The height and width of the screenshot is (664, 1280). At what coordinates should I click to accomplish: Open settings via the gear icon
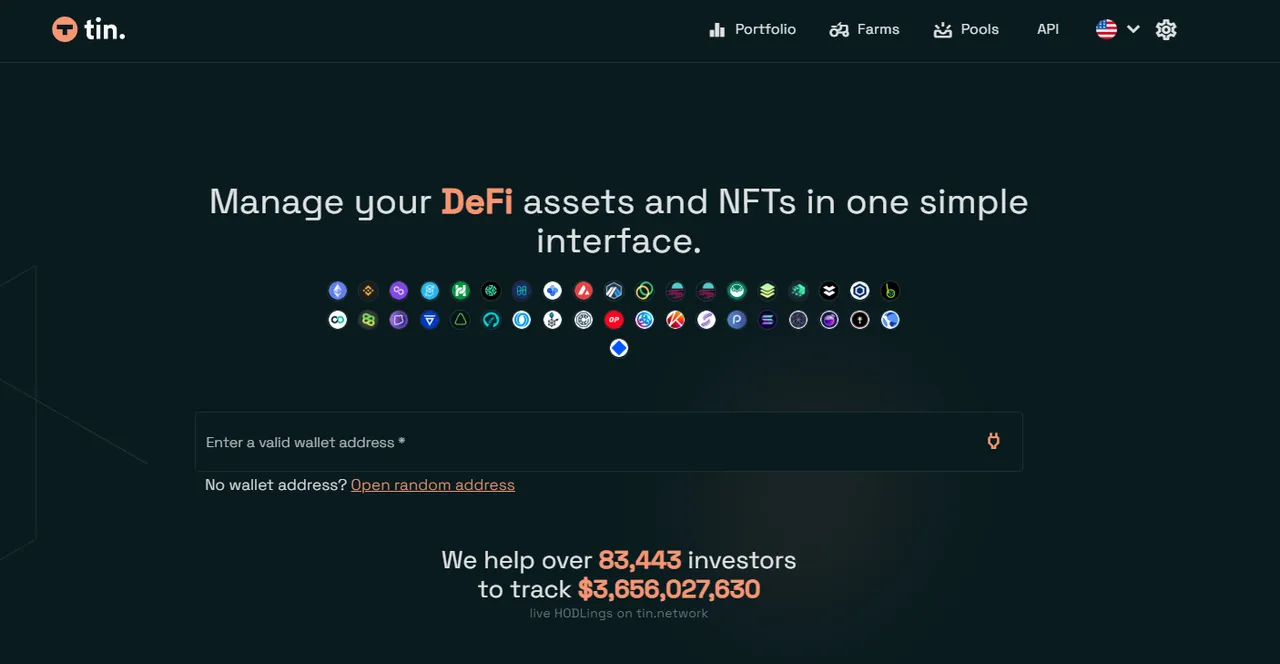coord(1166,30)
